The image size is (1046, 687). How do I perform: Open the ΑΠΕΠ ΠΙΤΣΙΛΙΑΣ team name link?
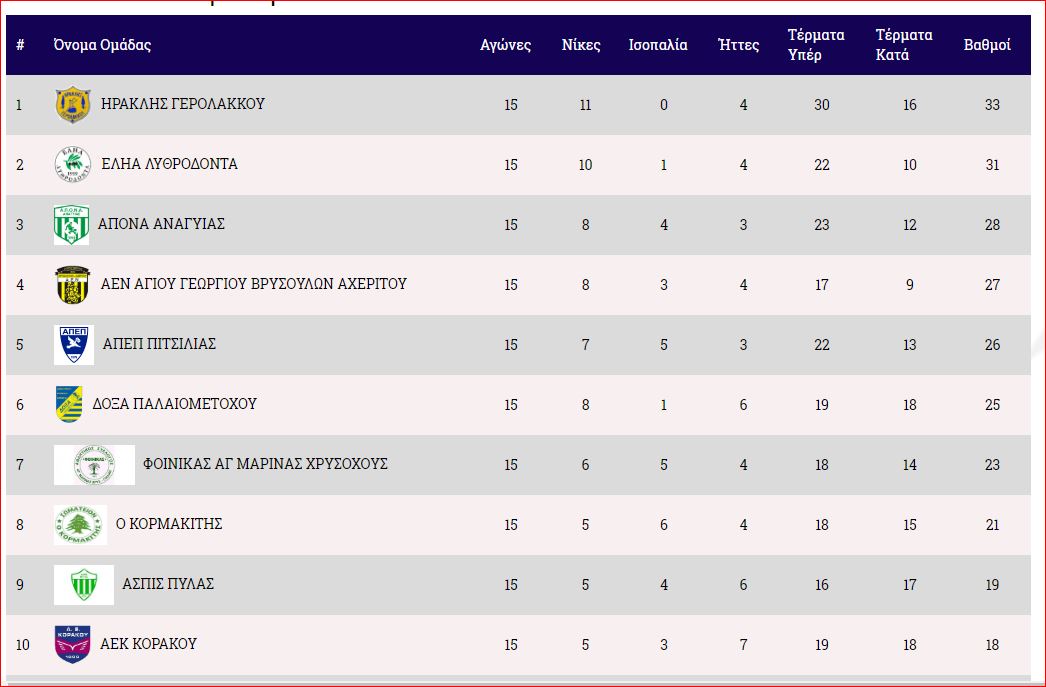click(159, 344)
